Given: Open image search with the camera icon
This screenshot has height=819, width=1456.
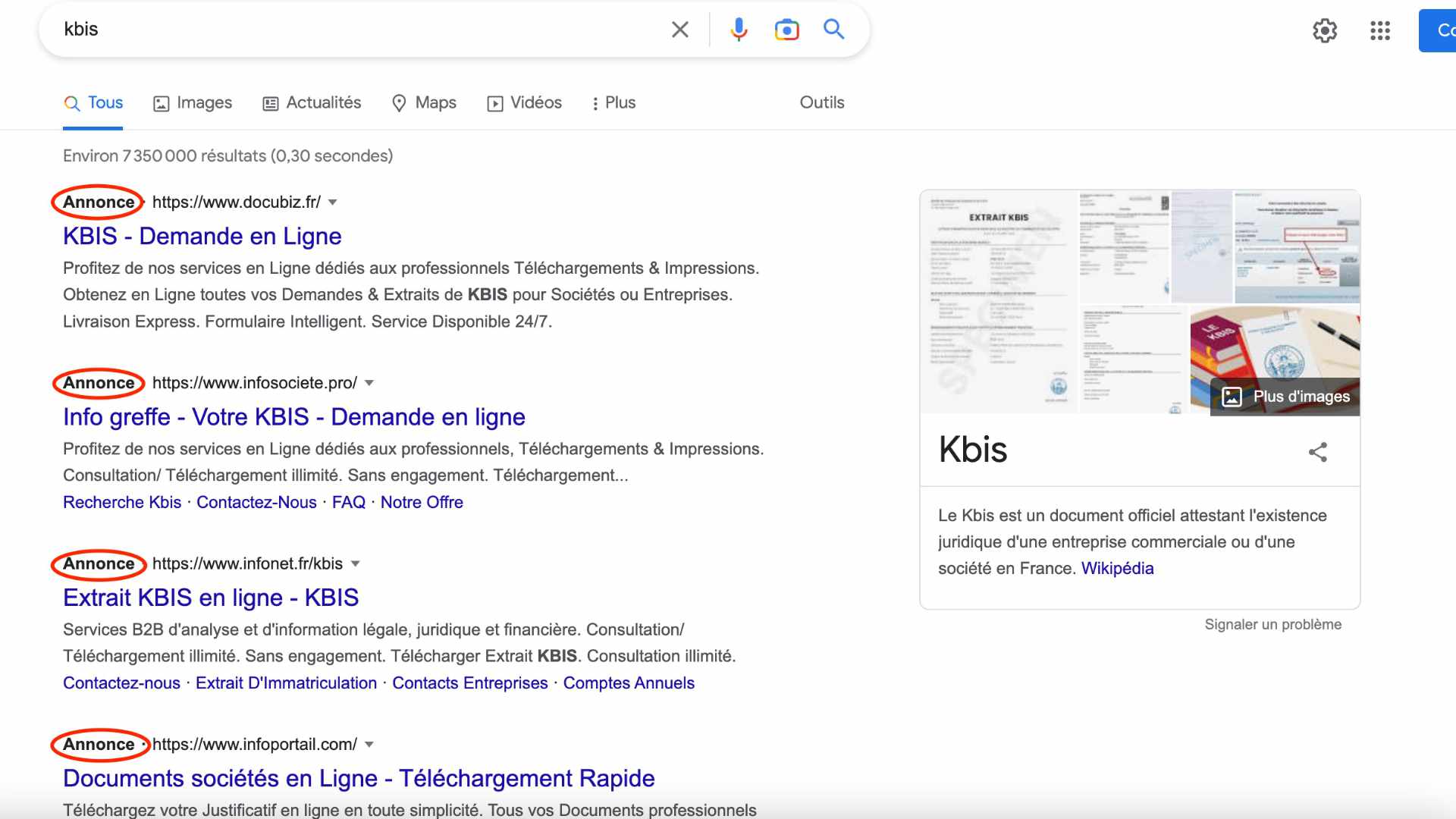Looking at the screenshot, I should (786, 30).
